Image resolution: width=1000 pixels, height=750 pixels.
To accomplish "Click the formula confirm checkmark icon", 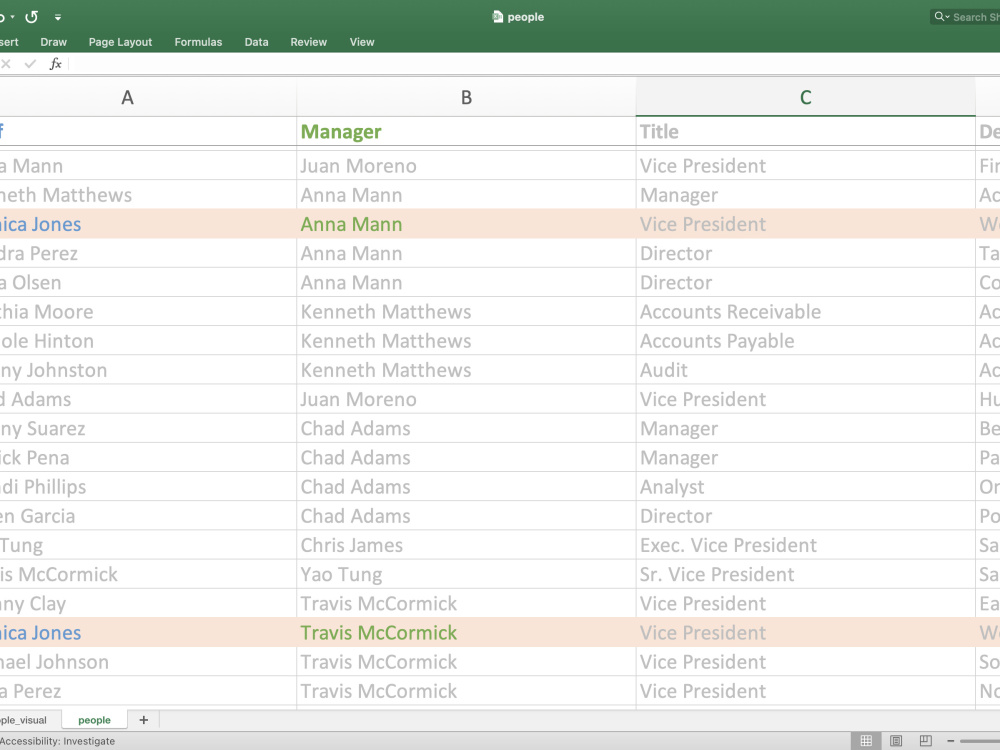I will (x=30, y=64).
